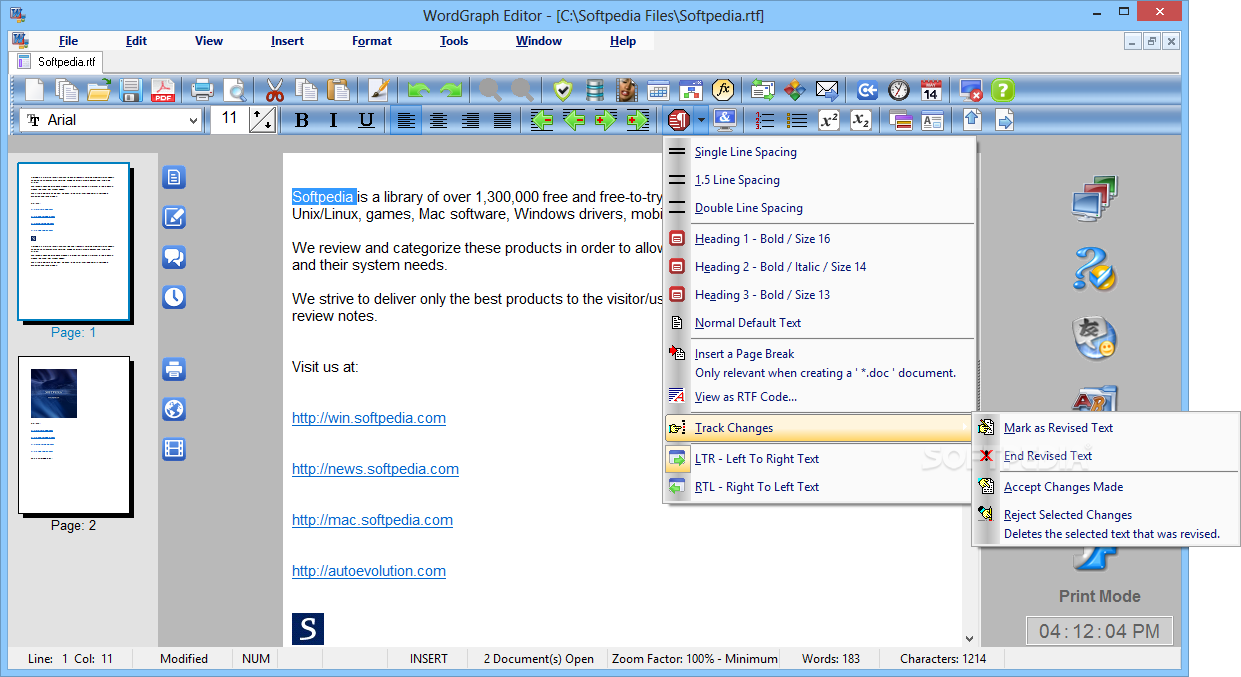This screenshot has width=1241, height=677.
Task: Choose RTL - Right To Left Text
Action: point(757,487)
